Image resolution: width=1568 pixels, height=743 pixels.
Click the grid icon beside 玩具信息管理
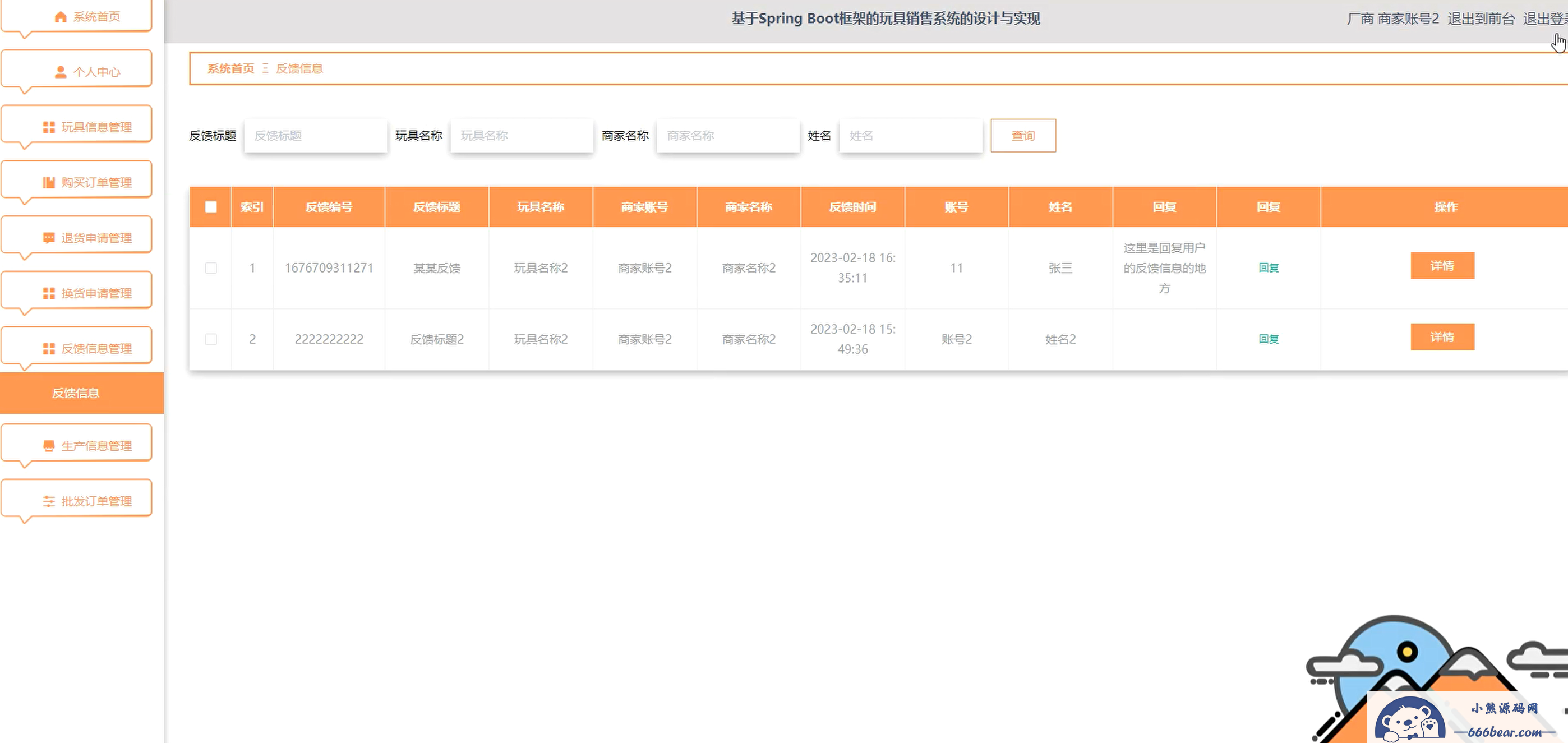point(49,127)
